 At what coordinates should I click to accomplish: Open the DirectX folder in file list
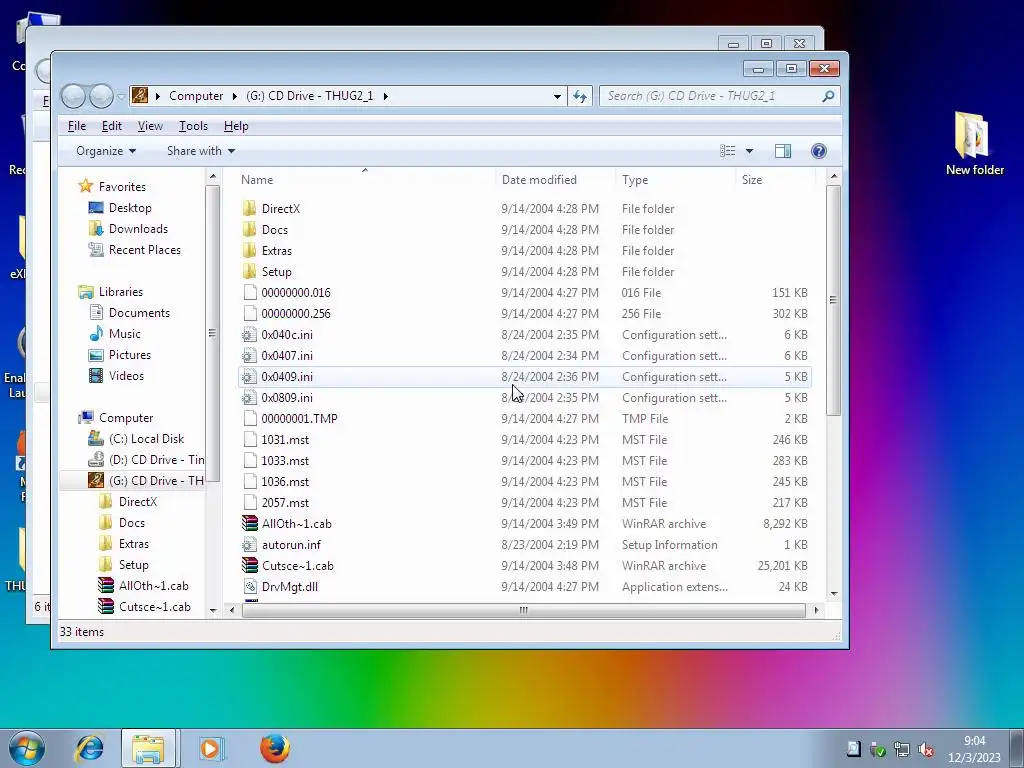(280, 209)
